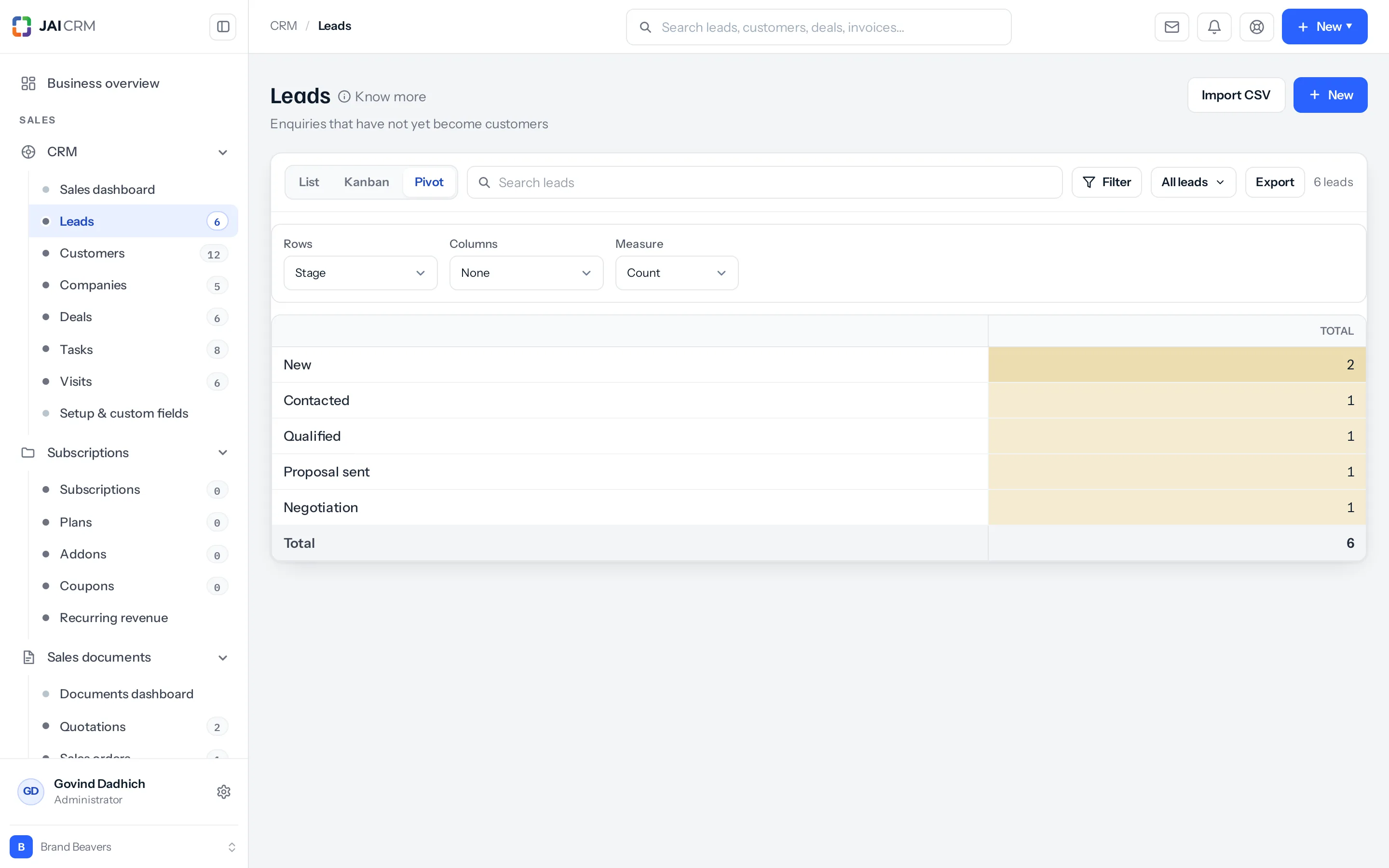The width and height of the screenshot is (1389, 868).
Task: Click the Know more info icon
Action: click(x=344, y=96)
